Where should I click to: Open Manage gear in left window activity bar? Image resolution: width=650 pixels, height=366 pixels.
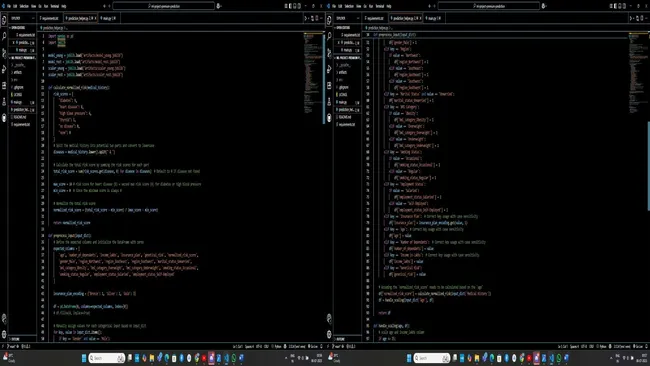tap(4, 334)
